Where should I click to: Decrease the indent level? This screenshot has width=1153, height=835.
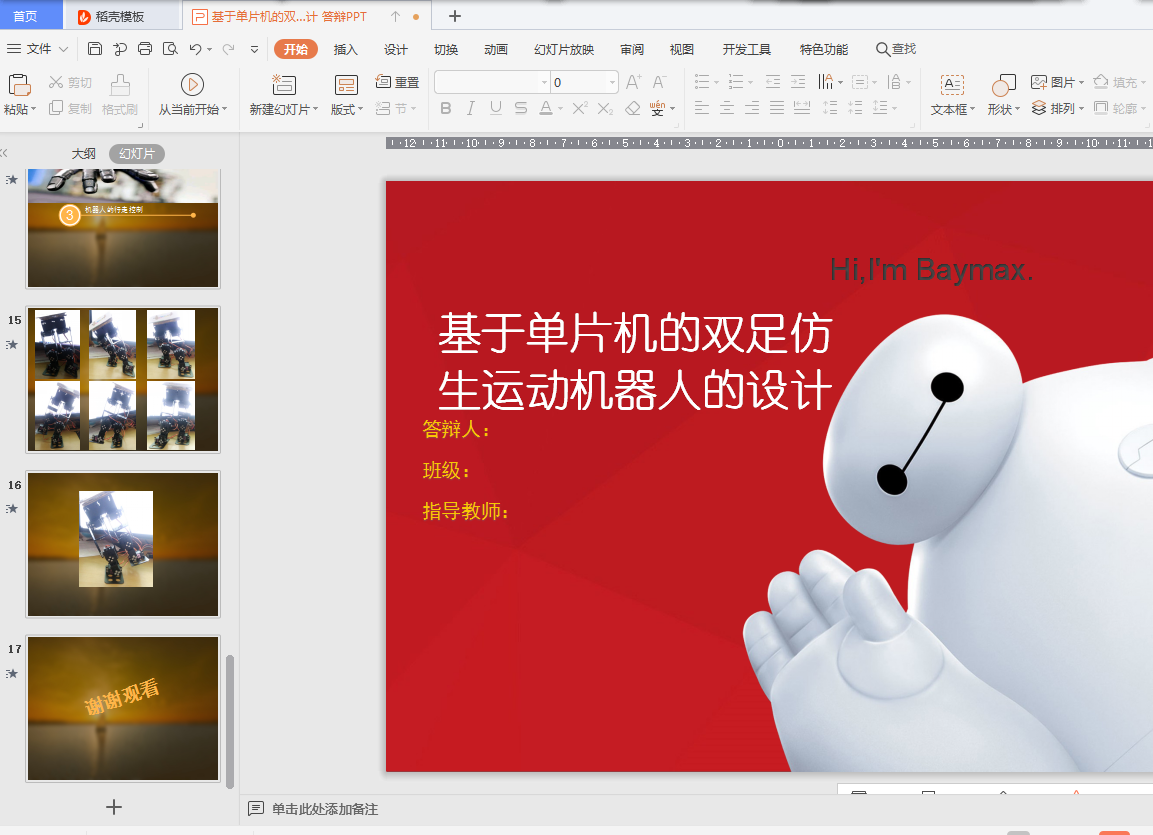point(773,82)
